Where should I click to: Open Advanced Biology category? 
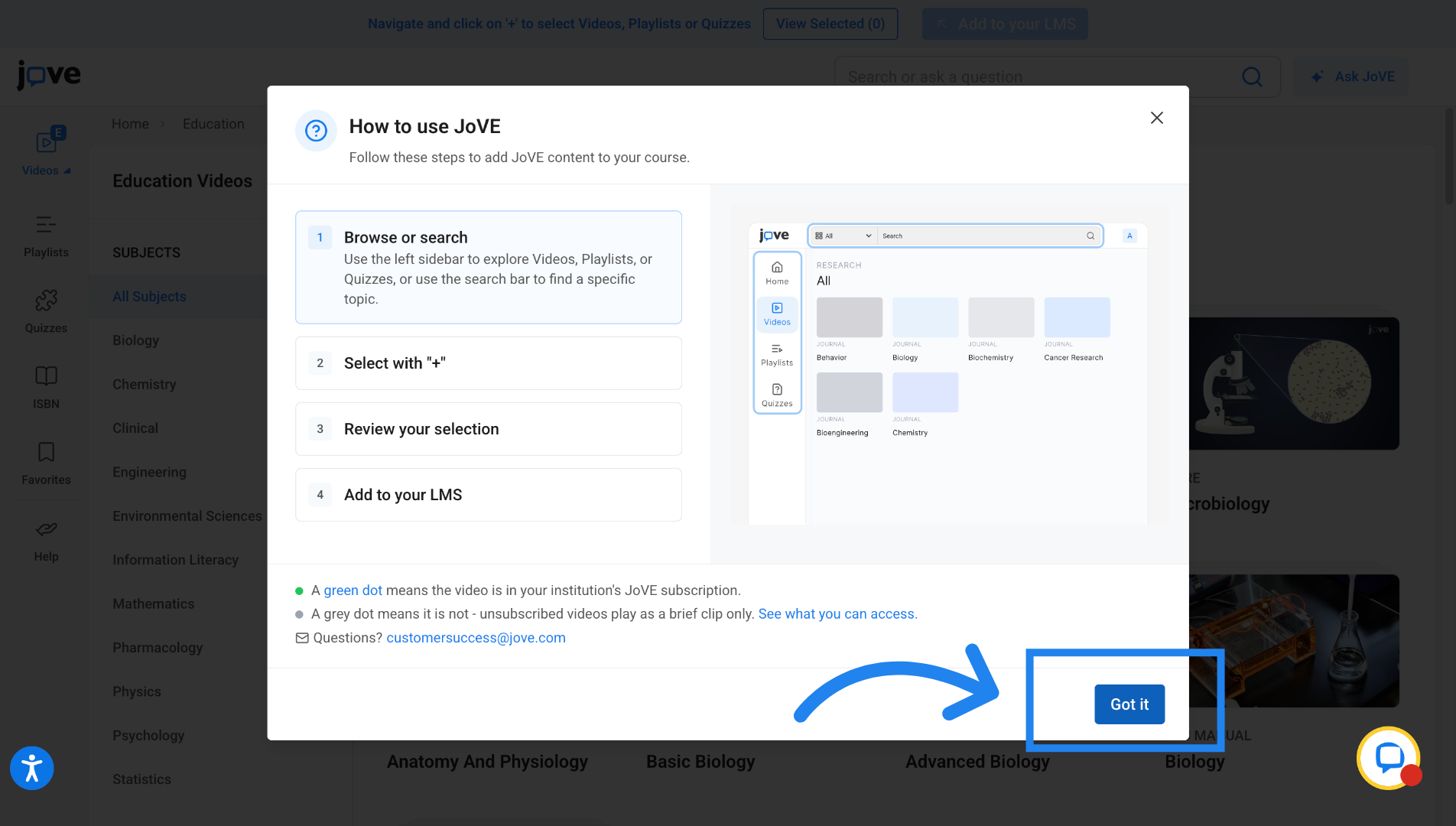coord(977,762)
